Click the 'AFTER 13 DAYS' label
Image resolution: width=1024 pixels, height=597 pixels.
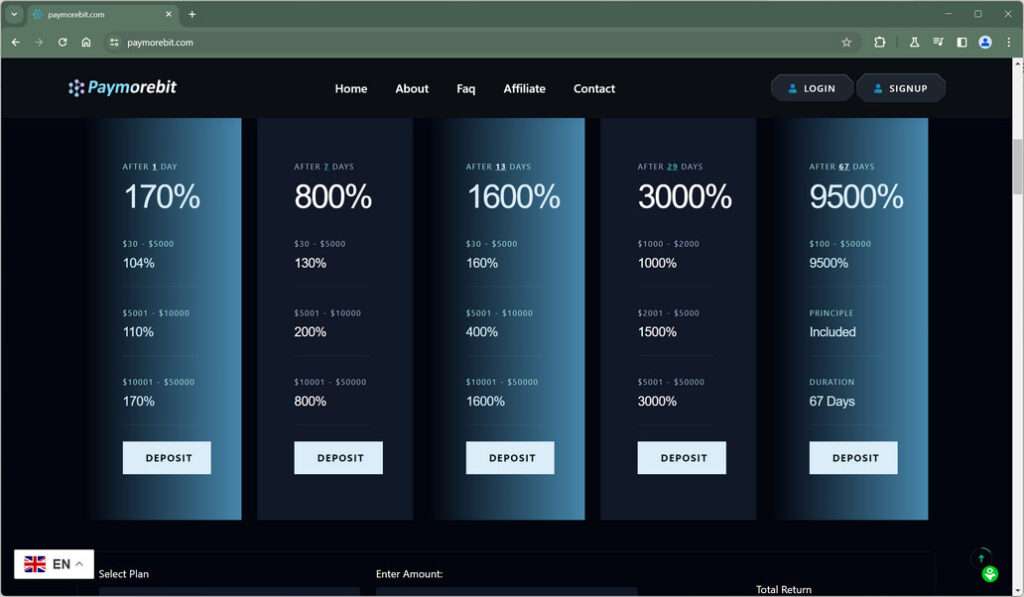(x=498, y=167)
